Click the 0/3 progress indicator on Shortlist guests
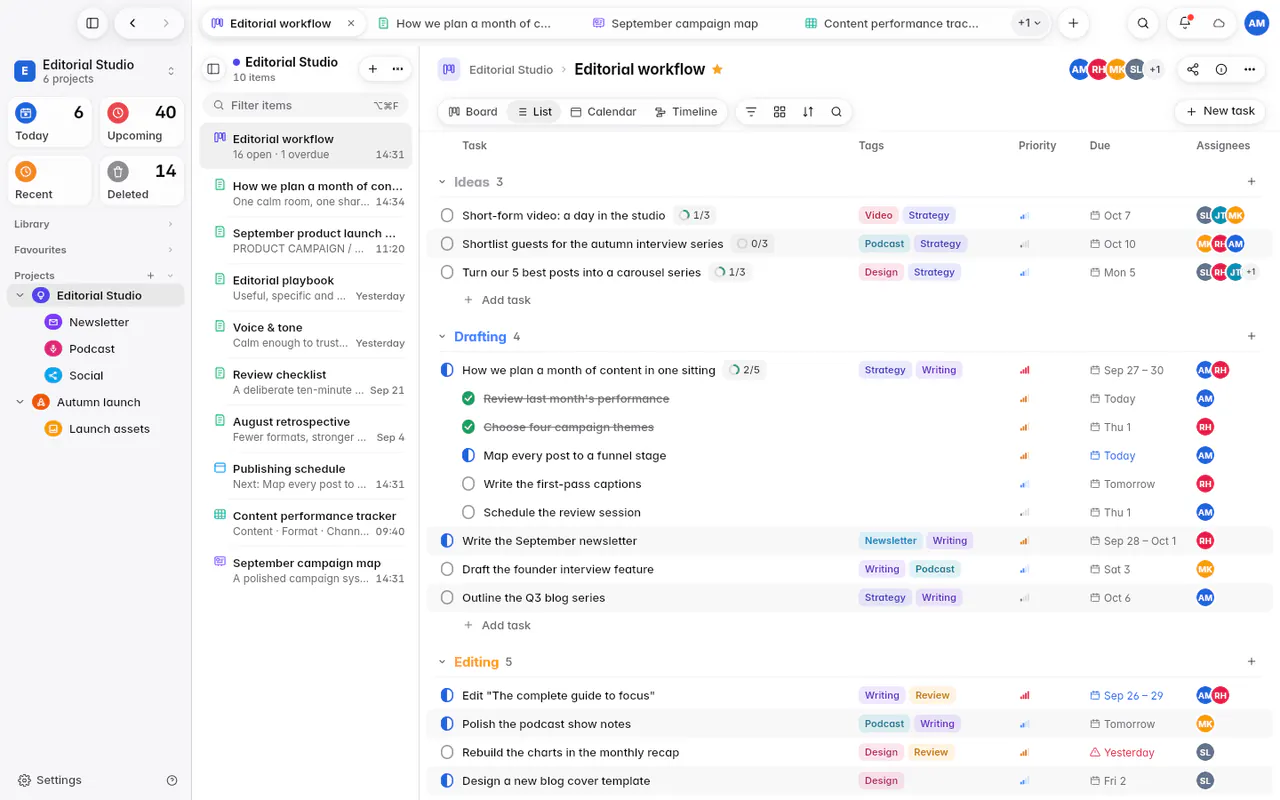Viewport: 1280px width, 800px height. [x=752, y=244]
